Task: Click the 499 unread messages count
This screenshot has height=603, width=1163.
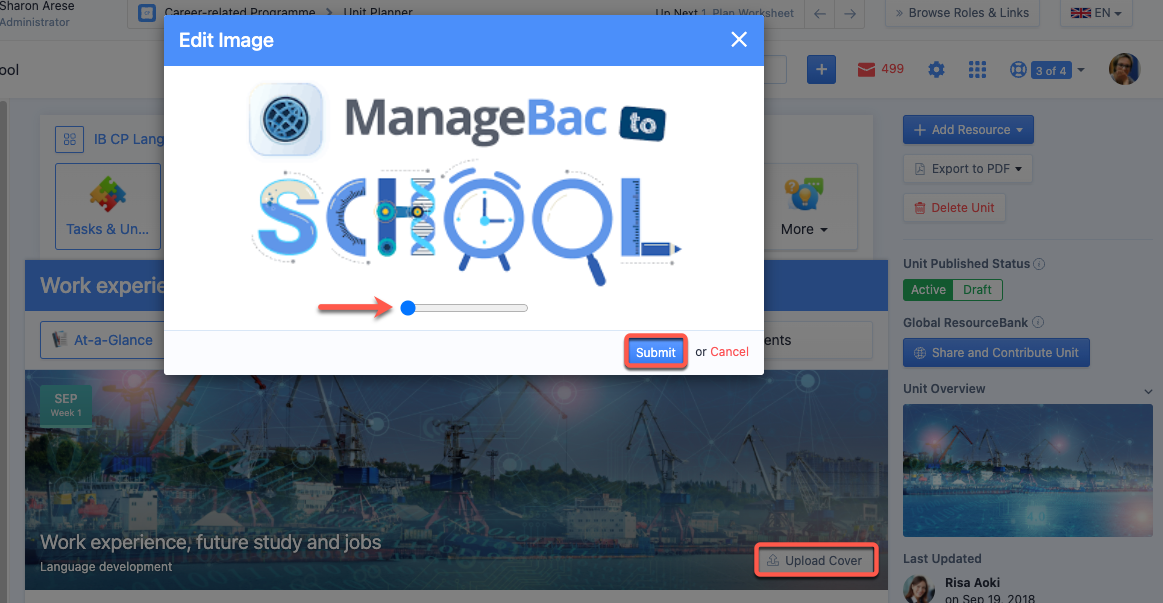Action: pos(893,69)
